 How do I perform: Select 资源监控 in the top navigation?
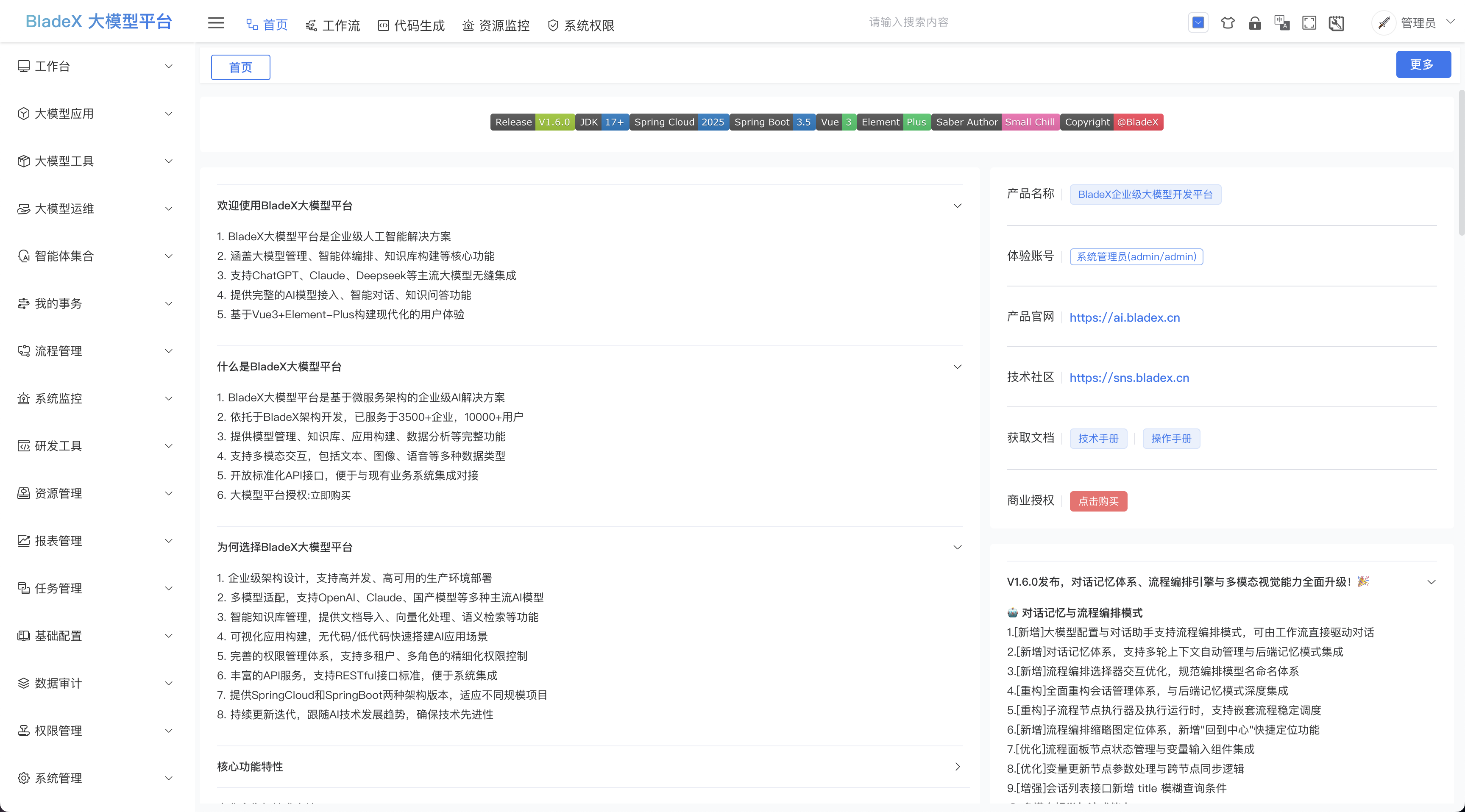pos(496,25)
